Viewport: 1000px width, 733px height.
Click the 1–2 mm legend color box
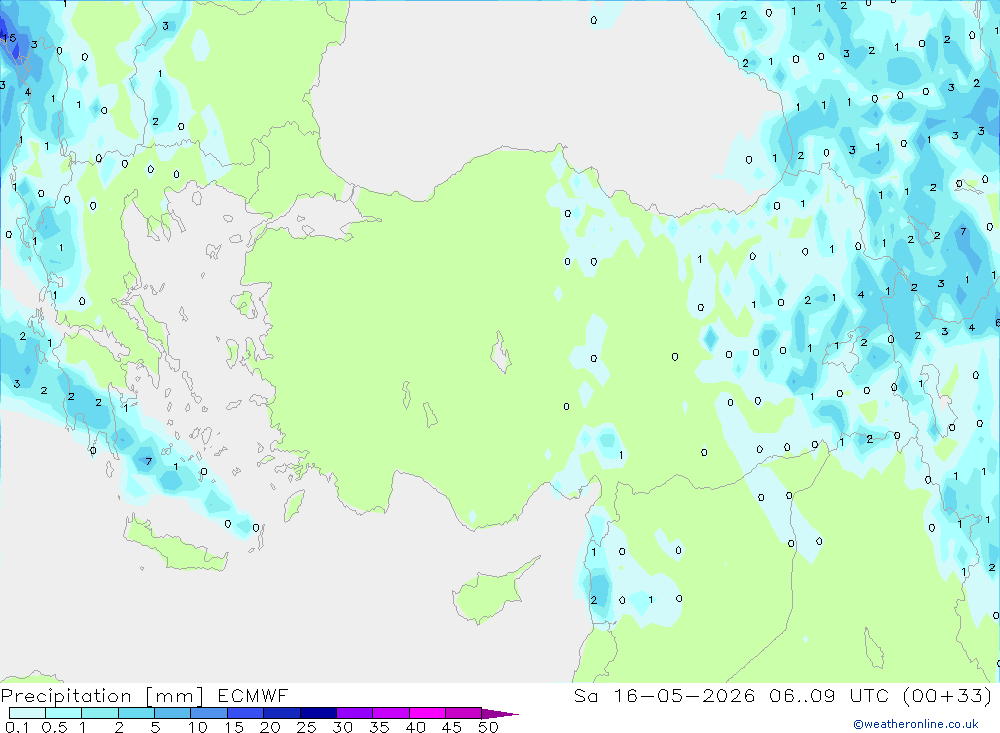100,713
